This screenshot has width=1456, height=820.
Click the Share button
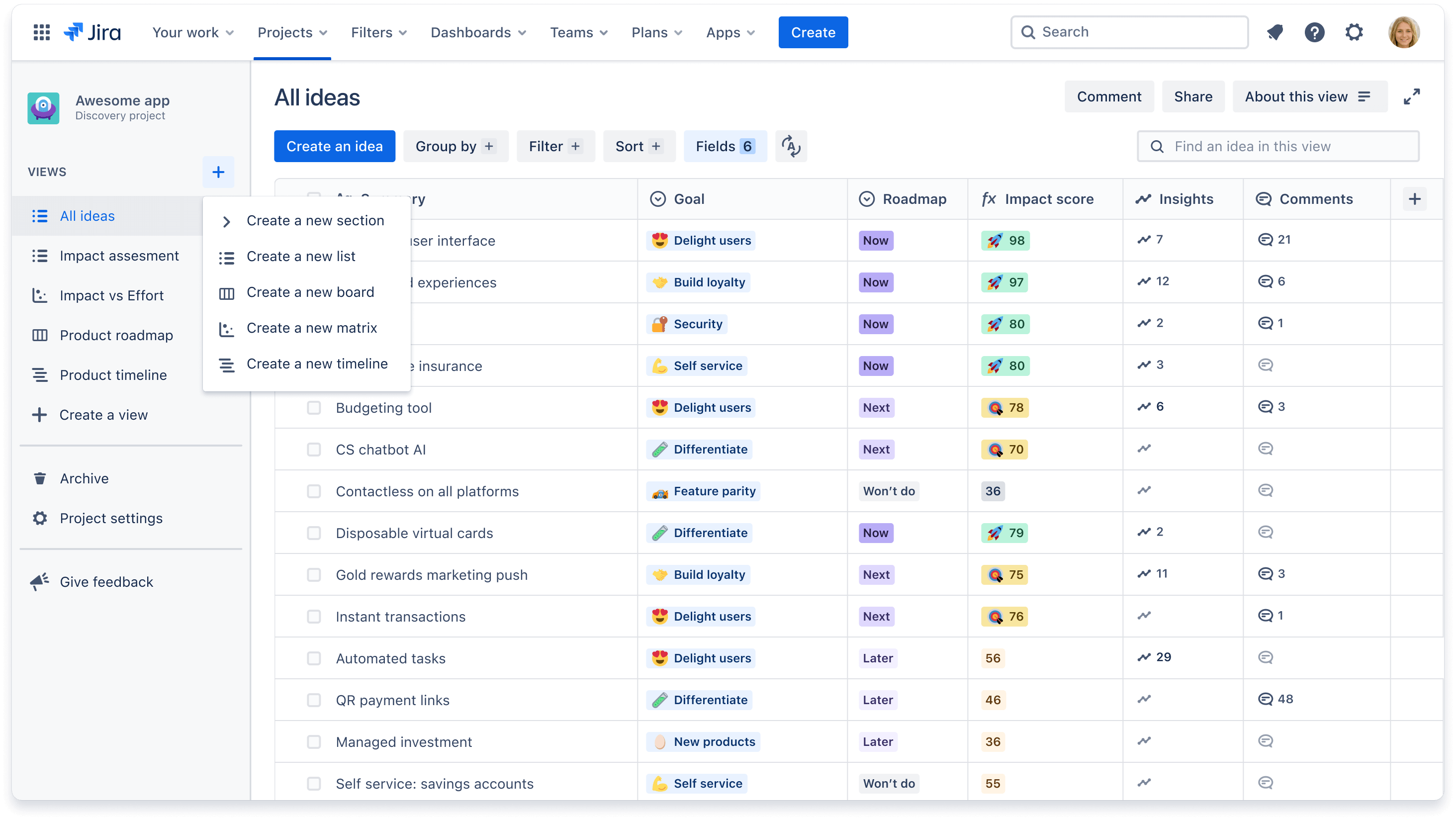click(1193, 97)
